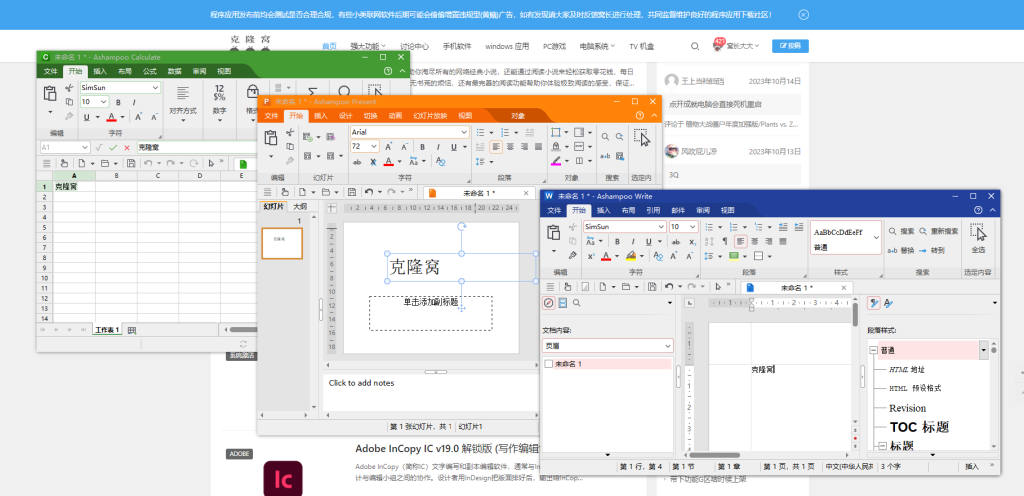
Task: Click strikethrough 'ab' icon in Write
Action: (x=675, y=242)
